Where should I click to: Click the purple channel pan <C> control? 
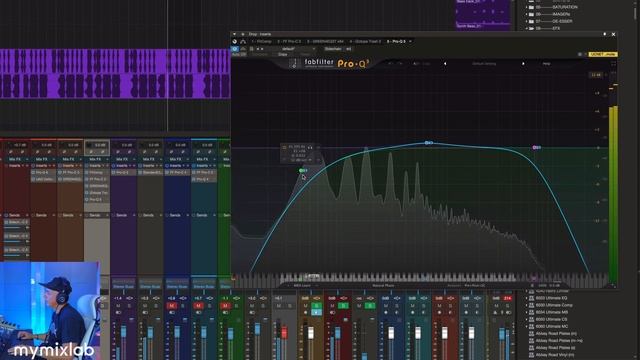129,299
